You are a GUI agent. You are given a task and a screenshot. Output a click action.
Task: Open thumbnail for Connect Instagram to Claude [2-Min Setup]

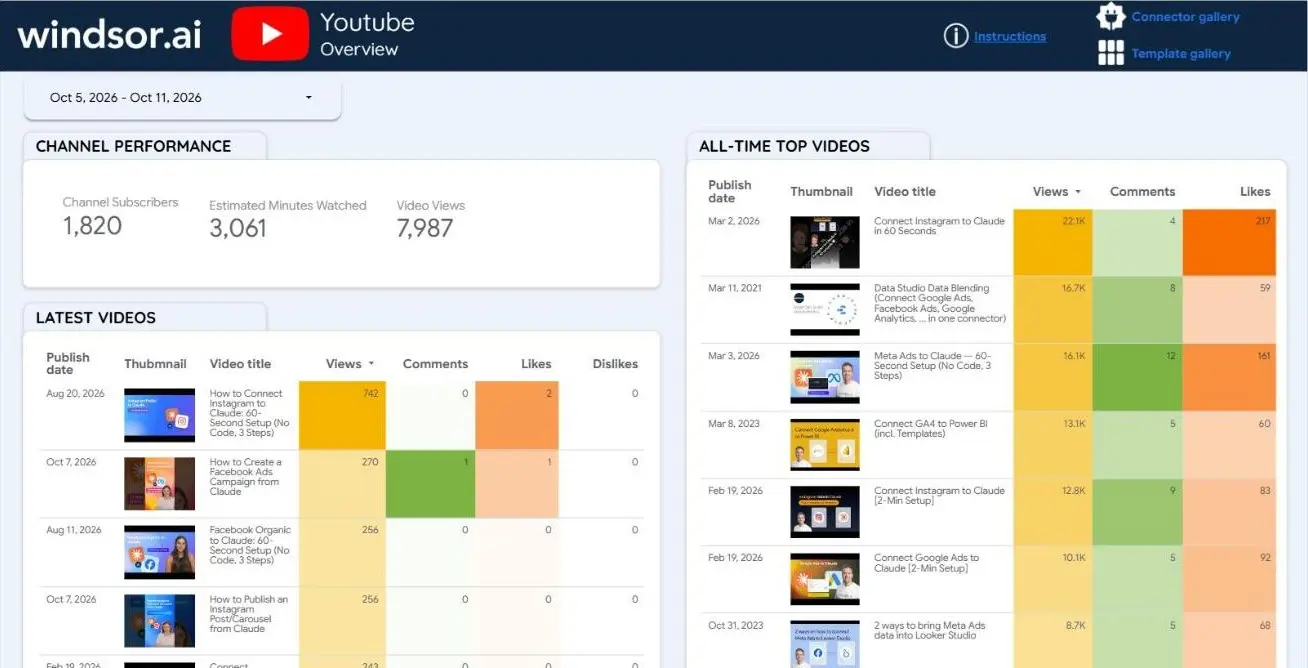[x=825, y=512]
